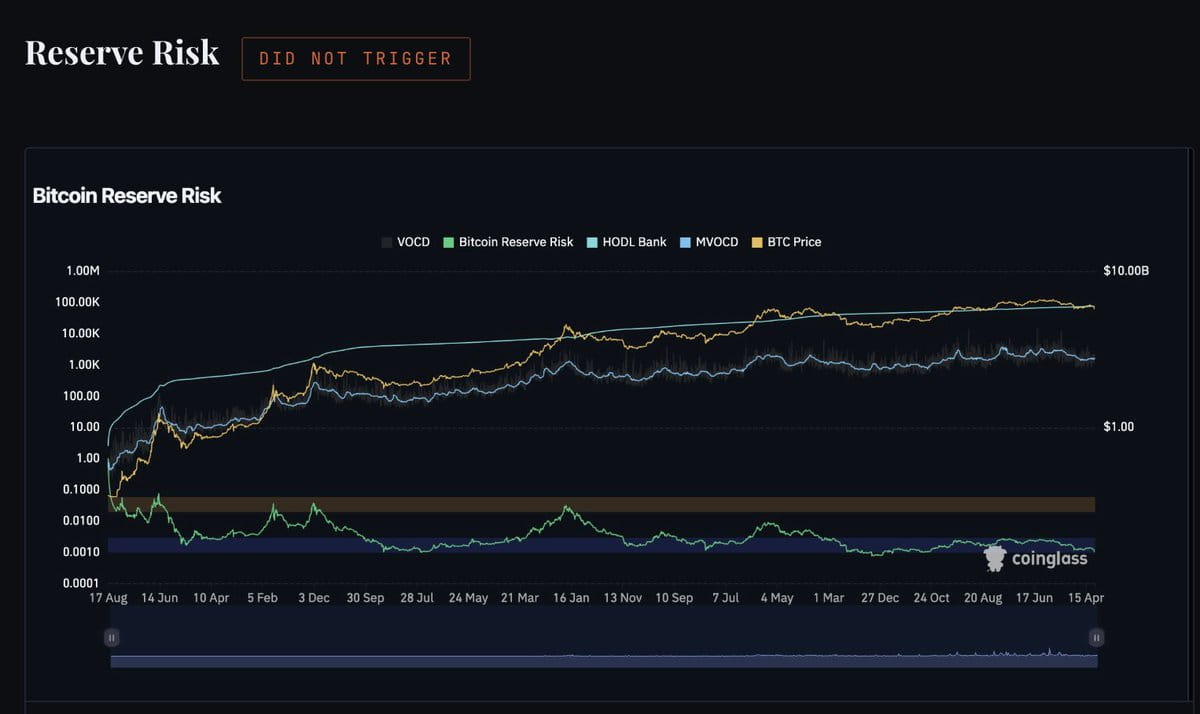Click the 16 Jan date axis label

[x=571, y=597]
